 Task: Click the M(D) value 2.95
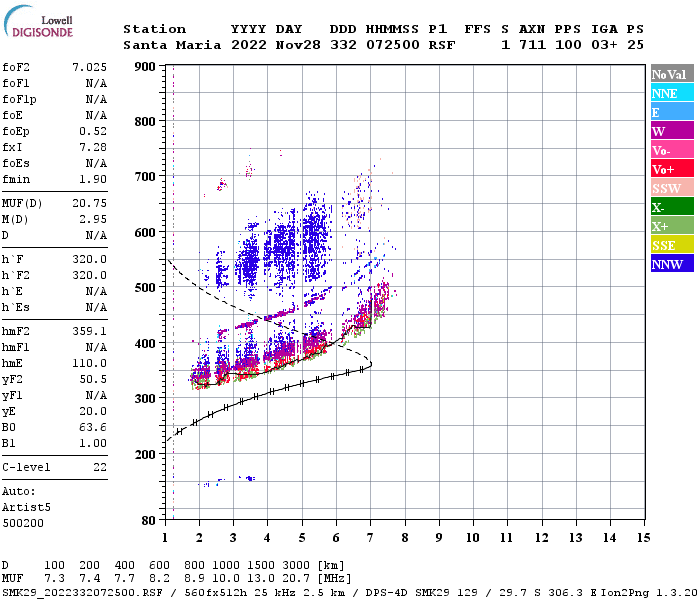pyautogui.click(x=93, y=220)
